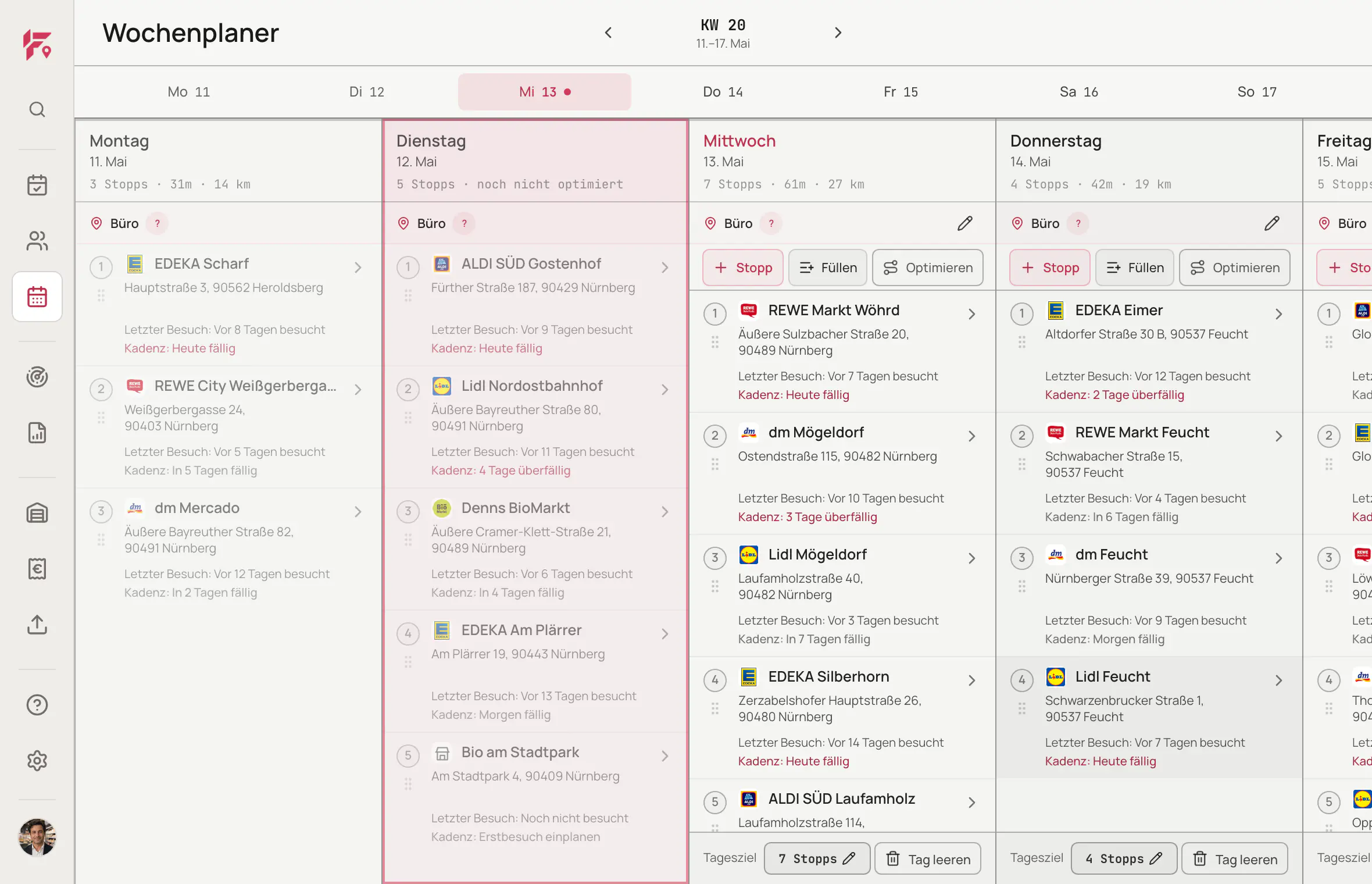Open the report chart document icon
1372x884 pixels.
37,433
